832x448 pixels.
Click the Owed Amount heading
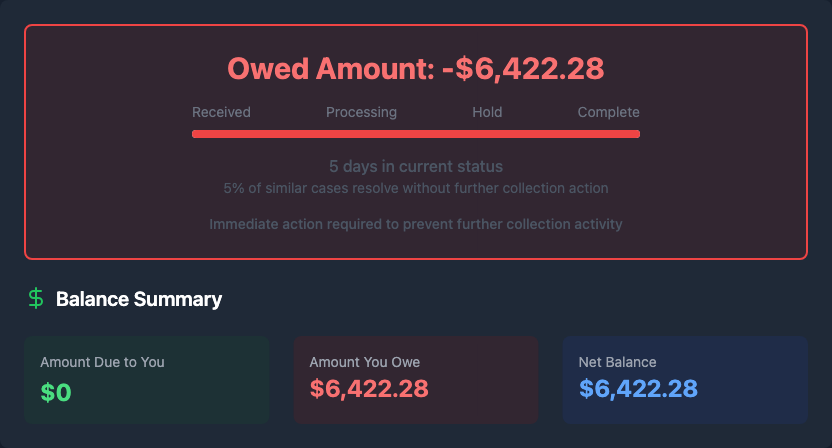416,68
